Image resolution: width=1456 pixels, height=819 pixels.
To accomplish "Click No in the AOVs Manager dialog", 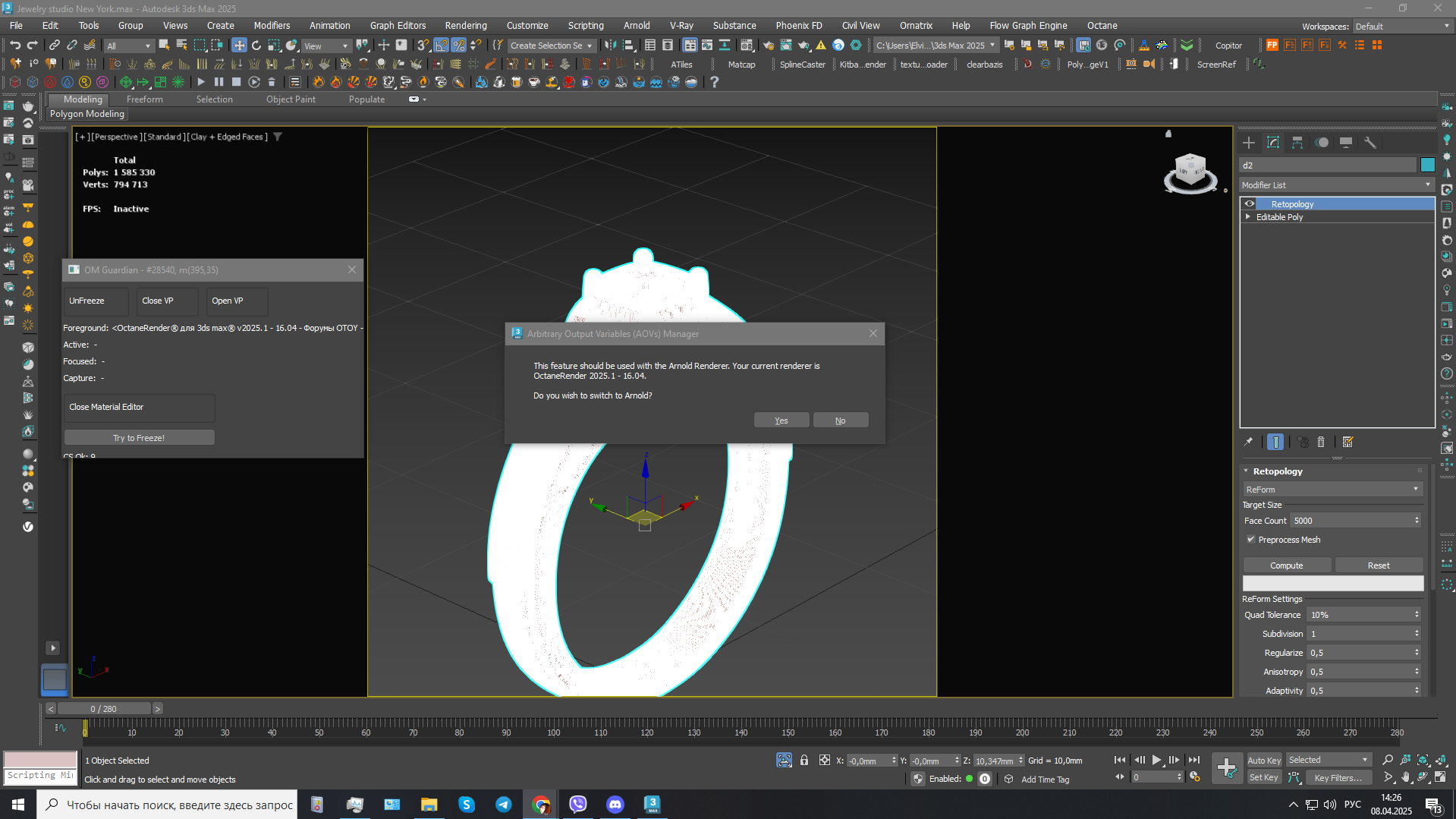I will 840,421.
